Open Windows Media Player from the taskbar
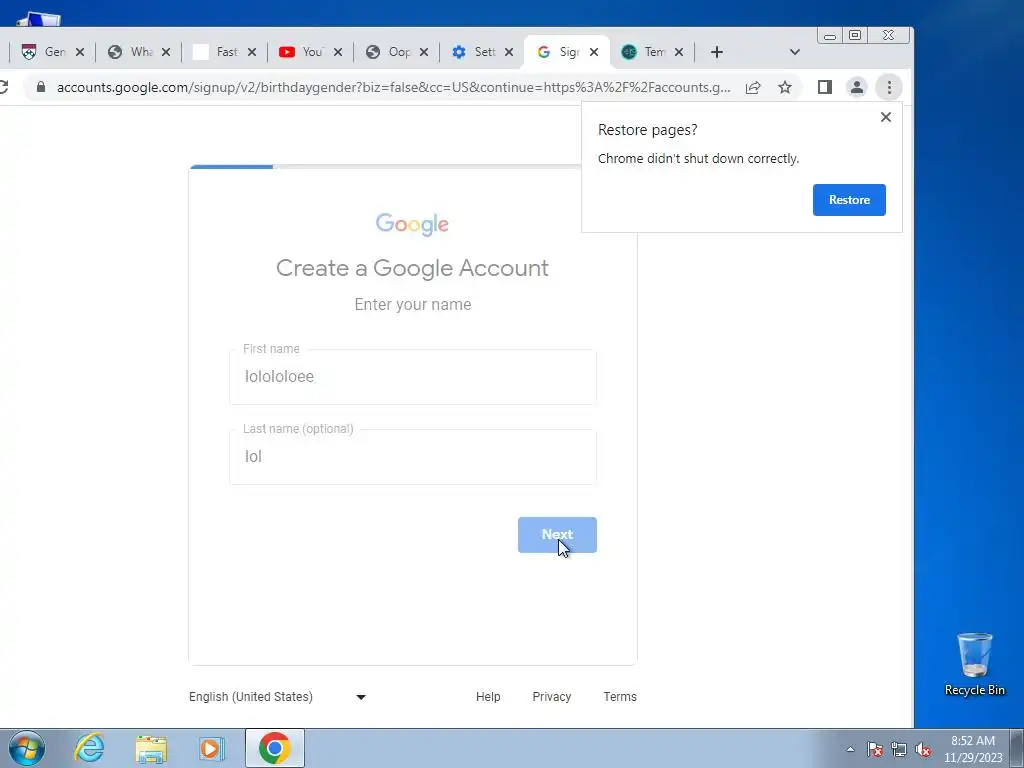This screenshot has height=768, width=1024. click(212, 748)
